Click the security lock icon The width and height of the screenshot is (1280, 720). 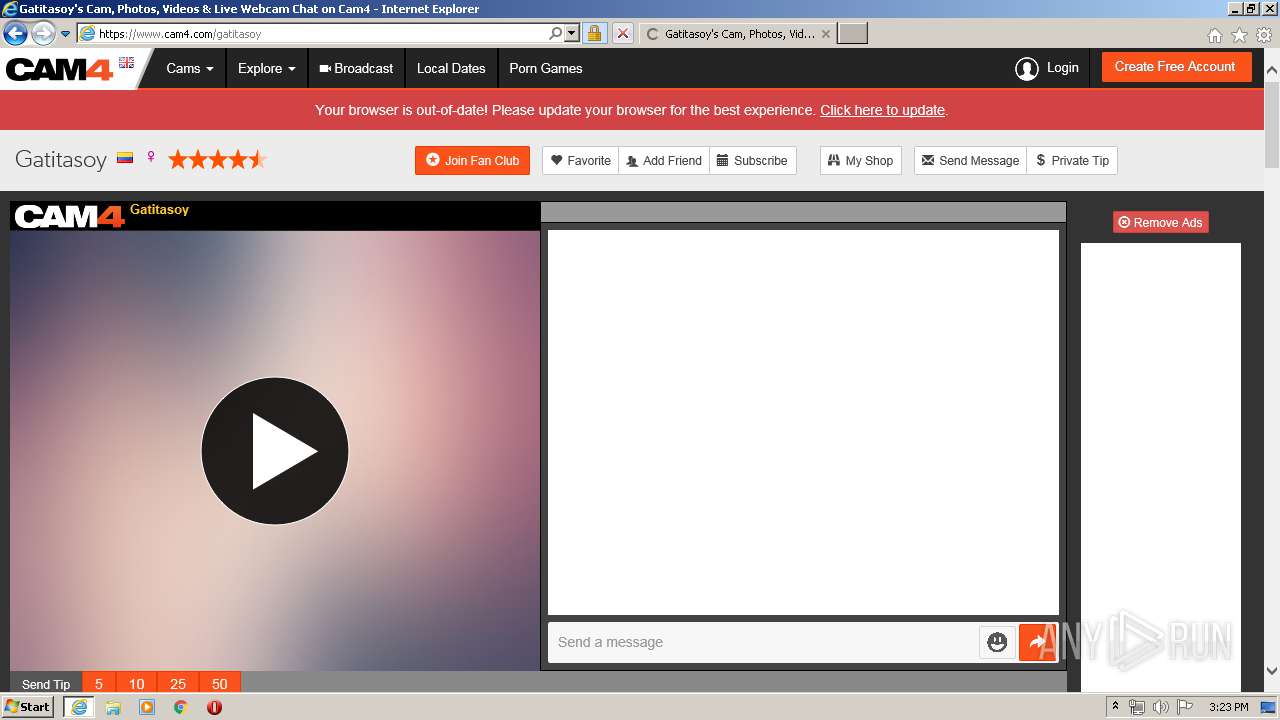pos(594,33)
